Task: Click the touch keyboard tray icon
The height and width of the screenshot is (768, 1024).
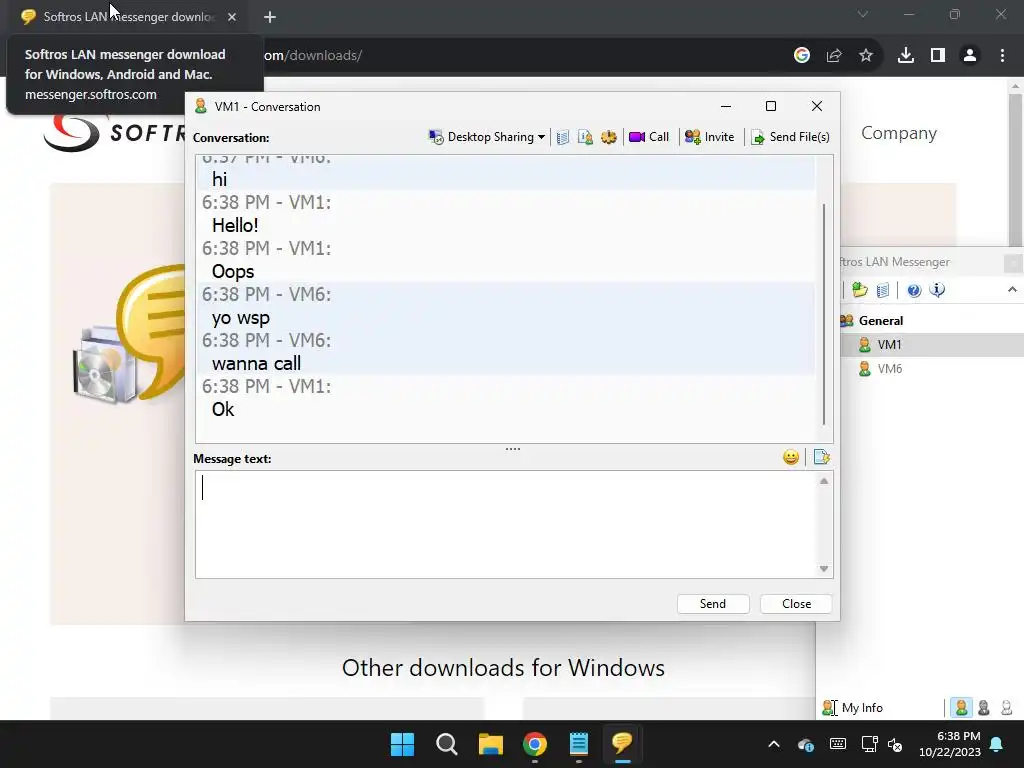Action: 838,744
